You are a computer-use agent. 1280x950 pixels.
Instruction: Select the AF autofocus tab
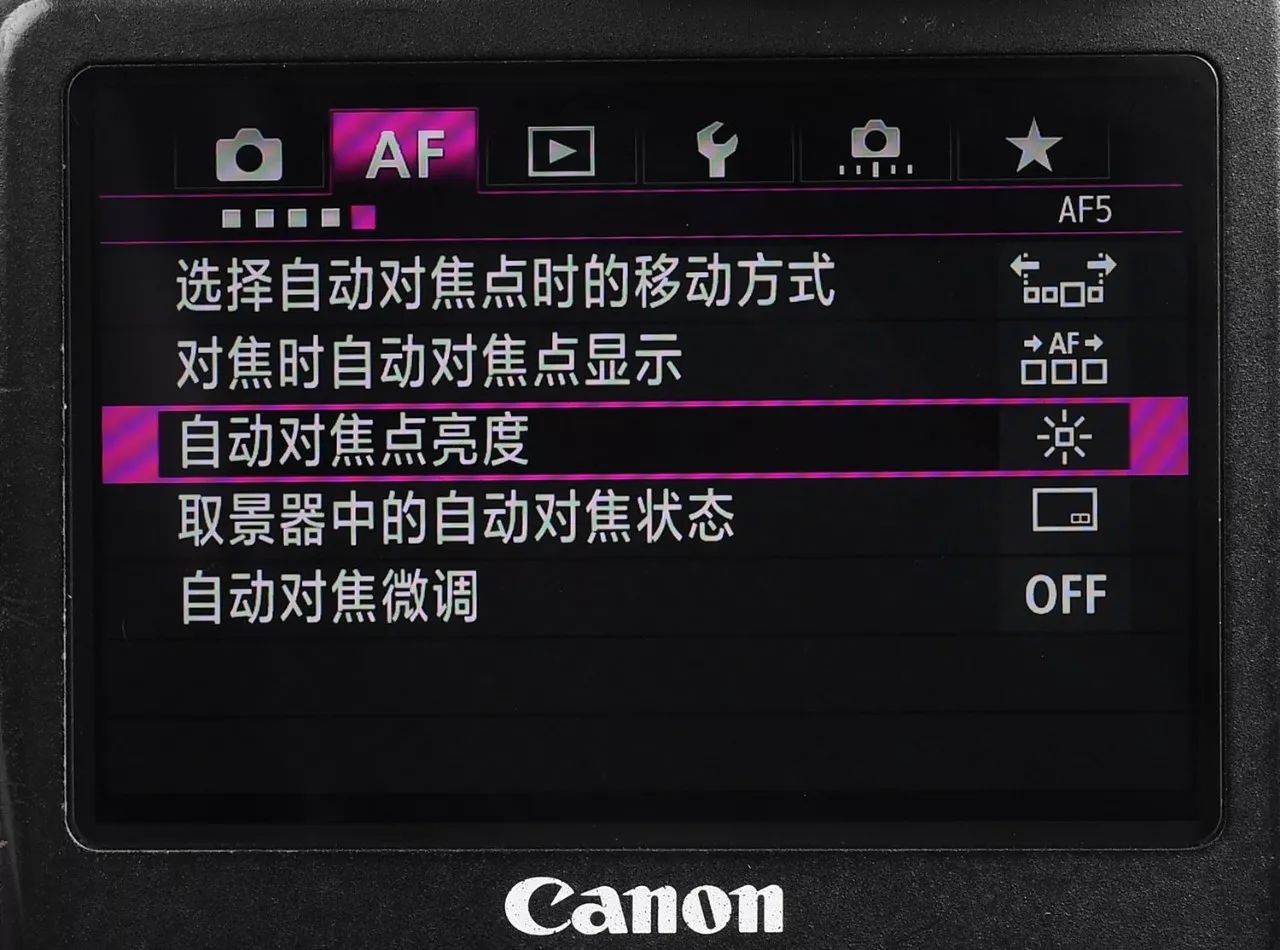pyautogui.click(x=404, y=151)
